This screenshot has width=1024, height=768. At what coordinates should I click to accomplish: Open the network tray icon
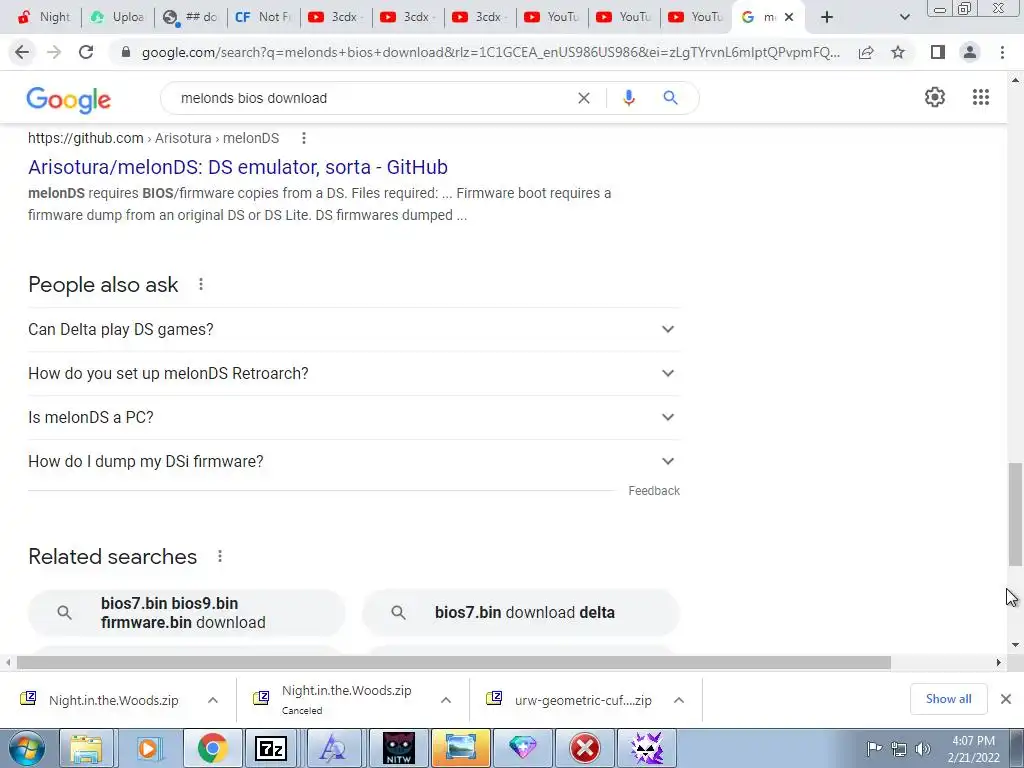click(x=899, y=749)
